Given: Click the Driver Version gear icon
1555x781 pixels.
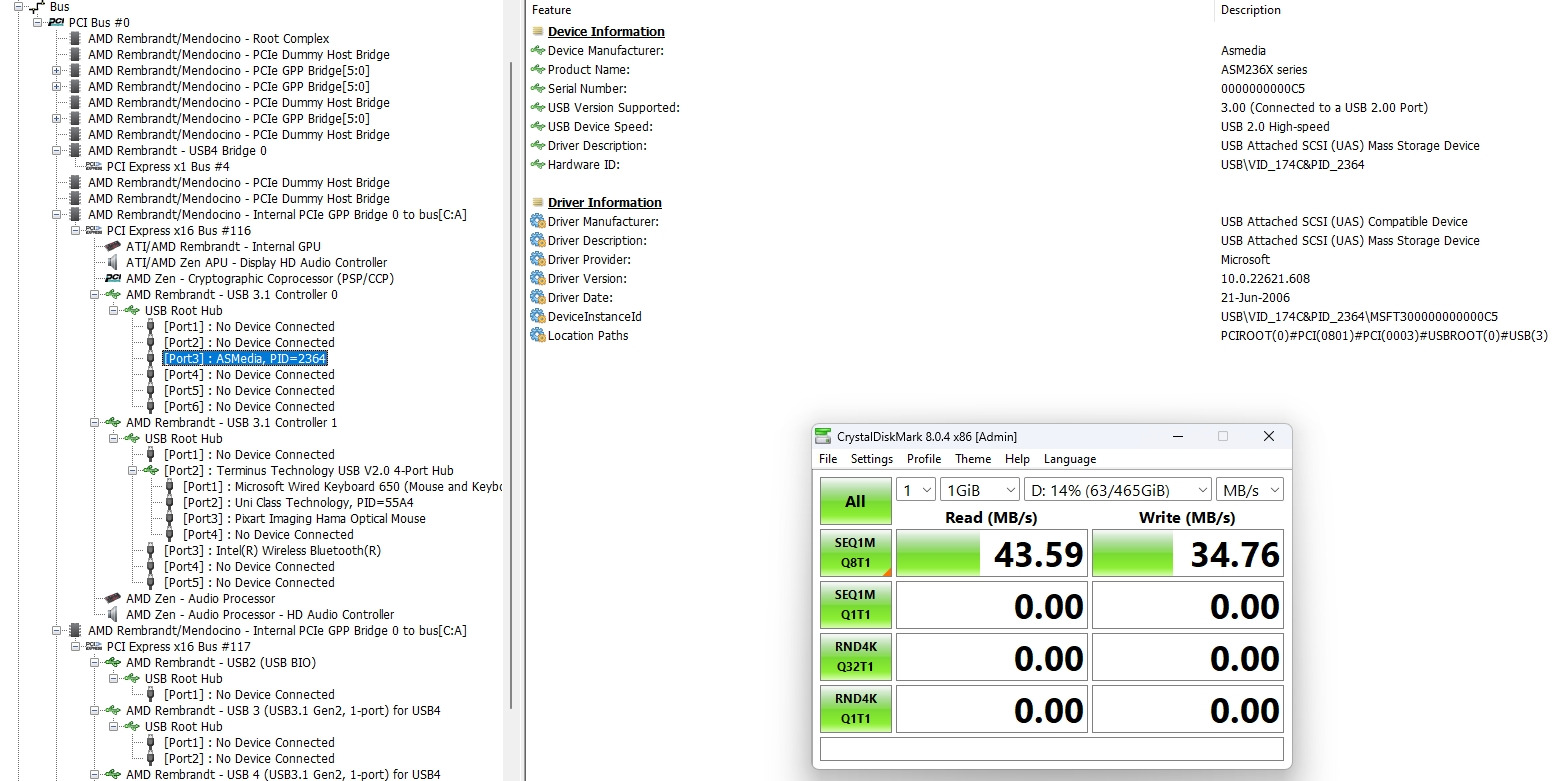Looking at the screenshot, I should 538,279.
